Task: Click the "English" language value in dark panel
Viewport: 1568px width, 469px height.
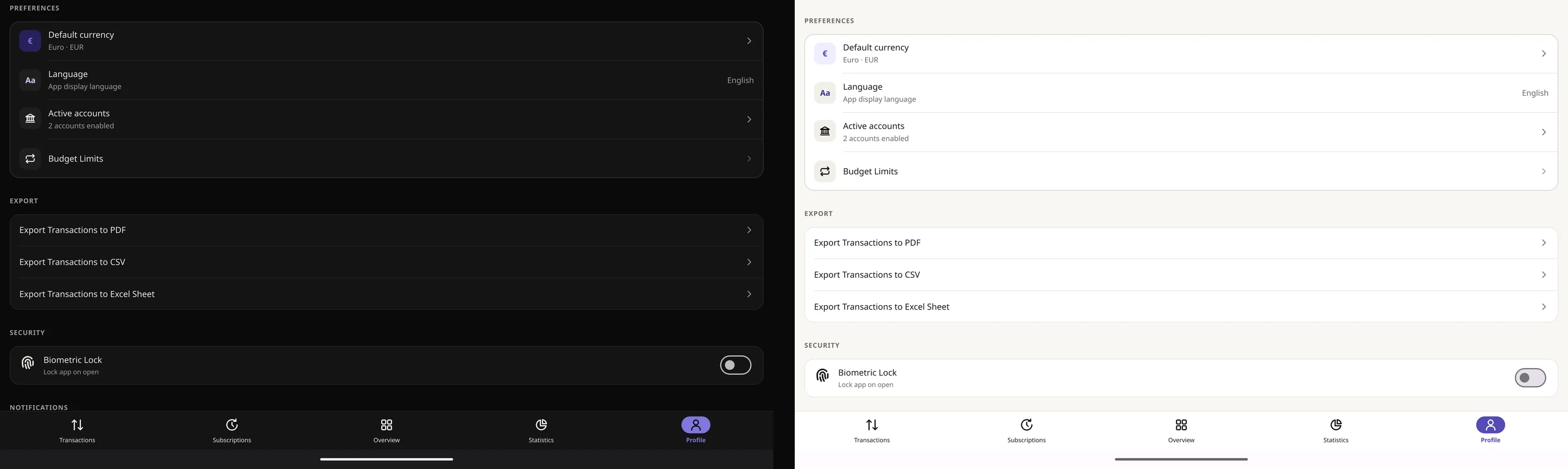Action: click(740, 81)
